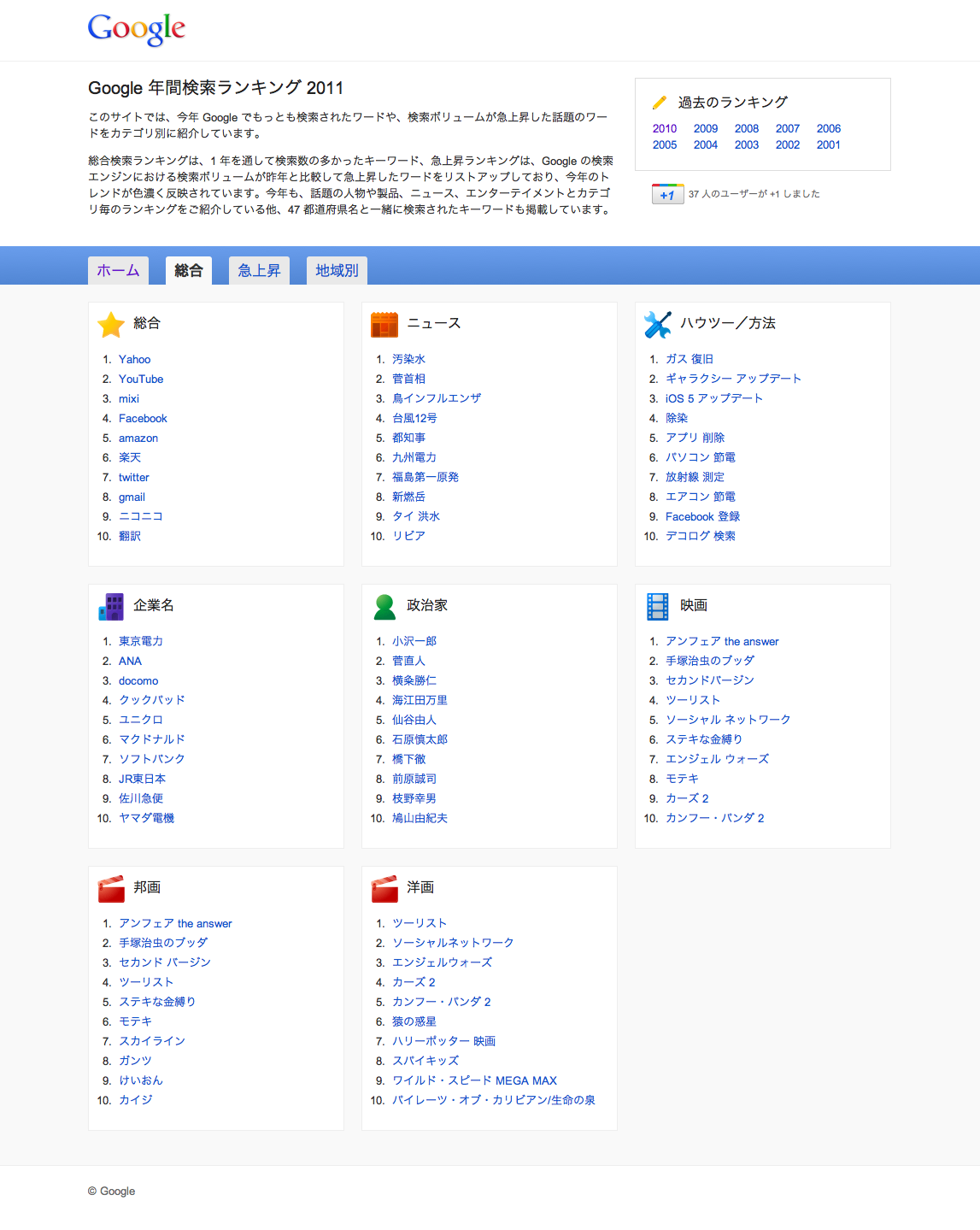Click the デコログ 検索 link
Image resolution: width=980 pixels, height=1230 pixels.
(701, 537)
